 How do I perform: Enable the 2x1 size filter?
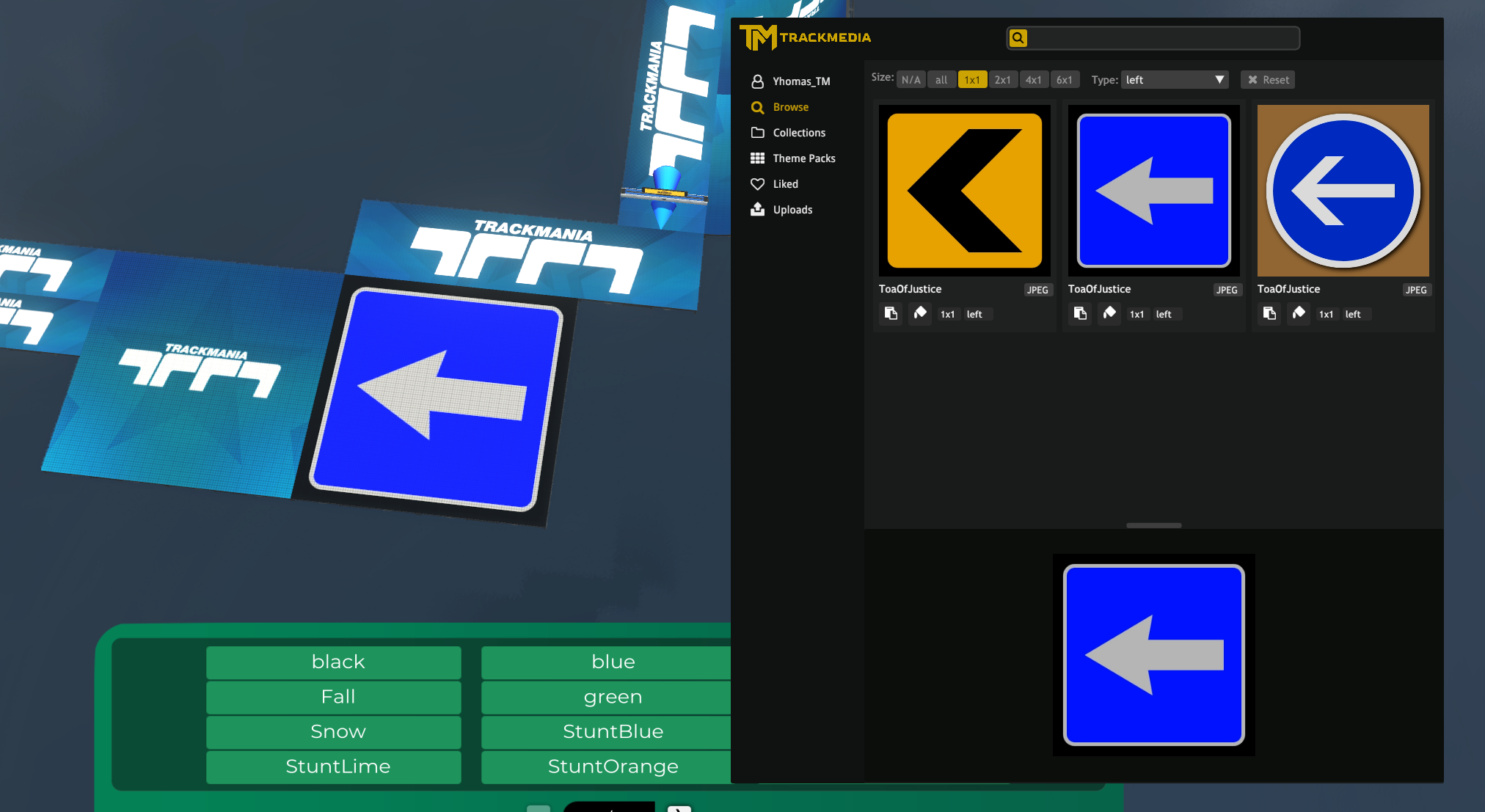point(1003,79)
